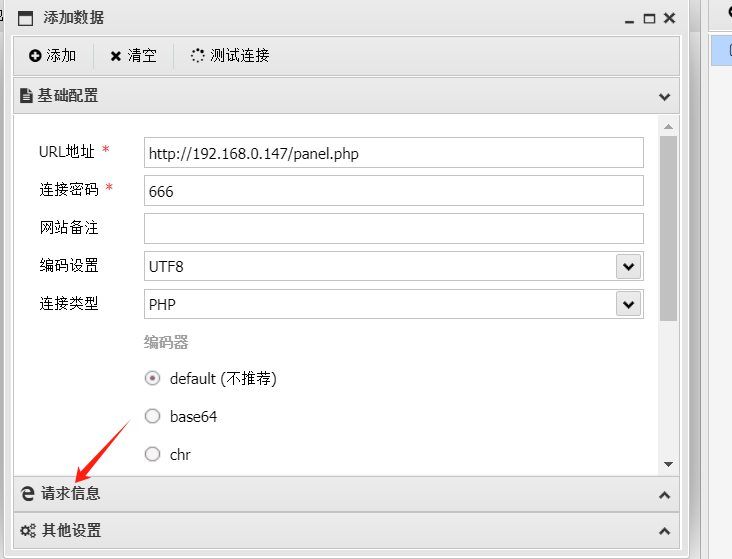Image resolution: width=732 pixels, height=559 pixels.
Task: Maximize the 添加数据 window
Action: 649,19
